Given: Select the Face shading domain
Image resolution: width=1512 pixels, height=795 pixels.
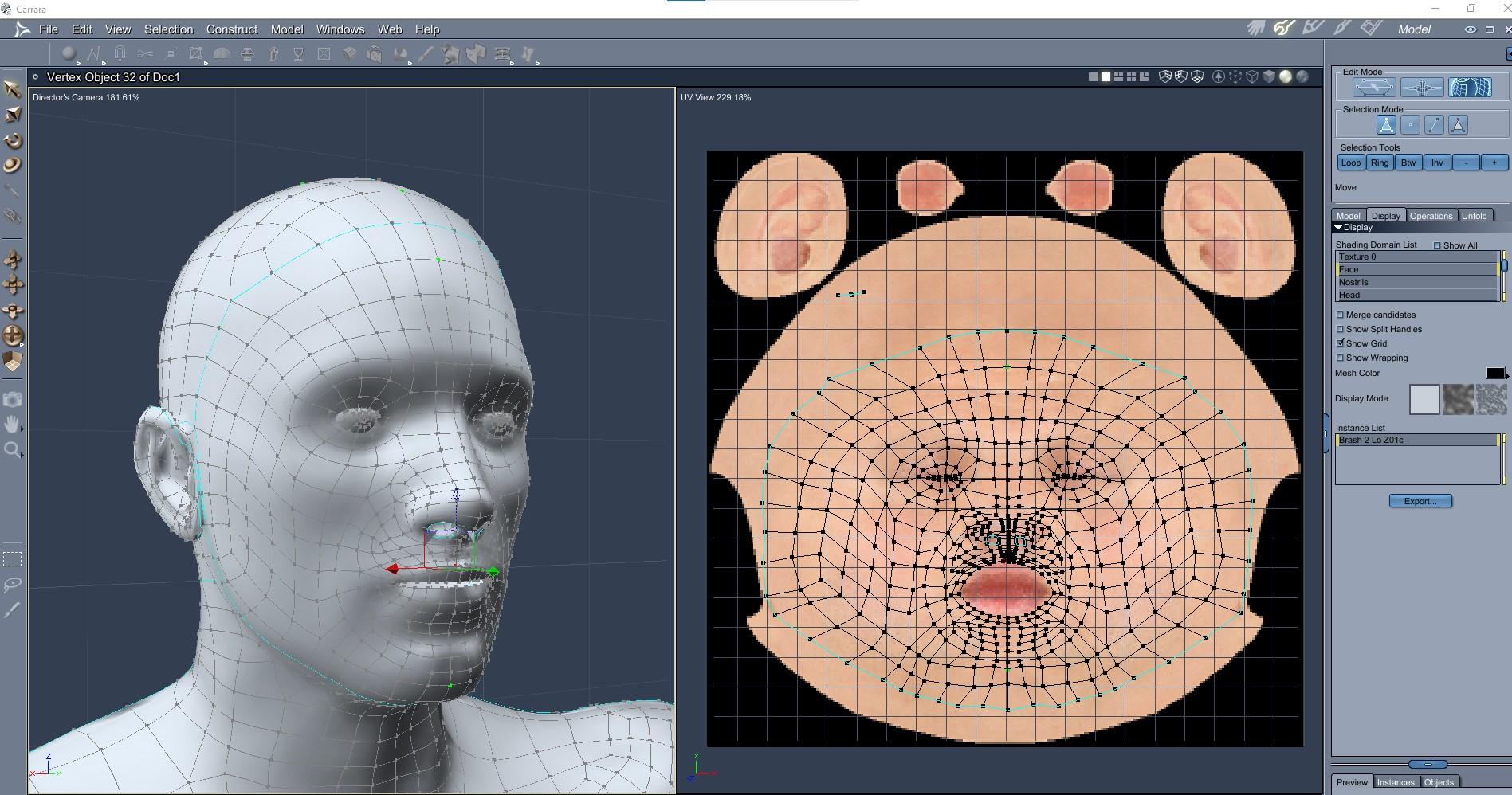Looking at the screenshot, I should 1417,270.
